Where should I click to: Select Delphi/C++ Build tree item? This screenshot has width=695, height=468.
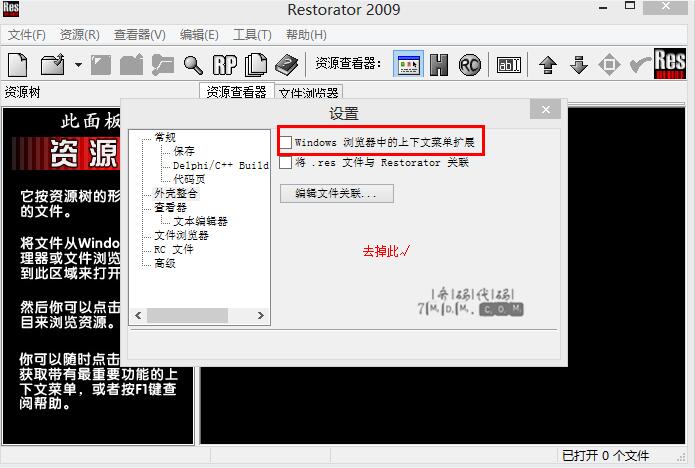221,165
